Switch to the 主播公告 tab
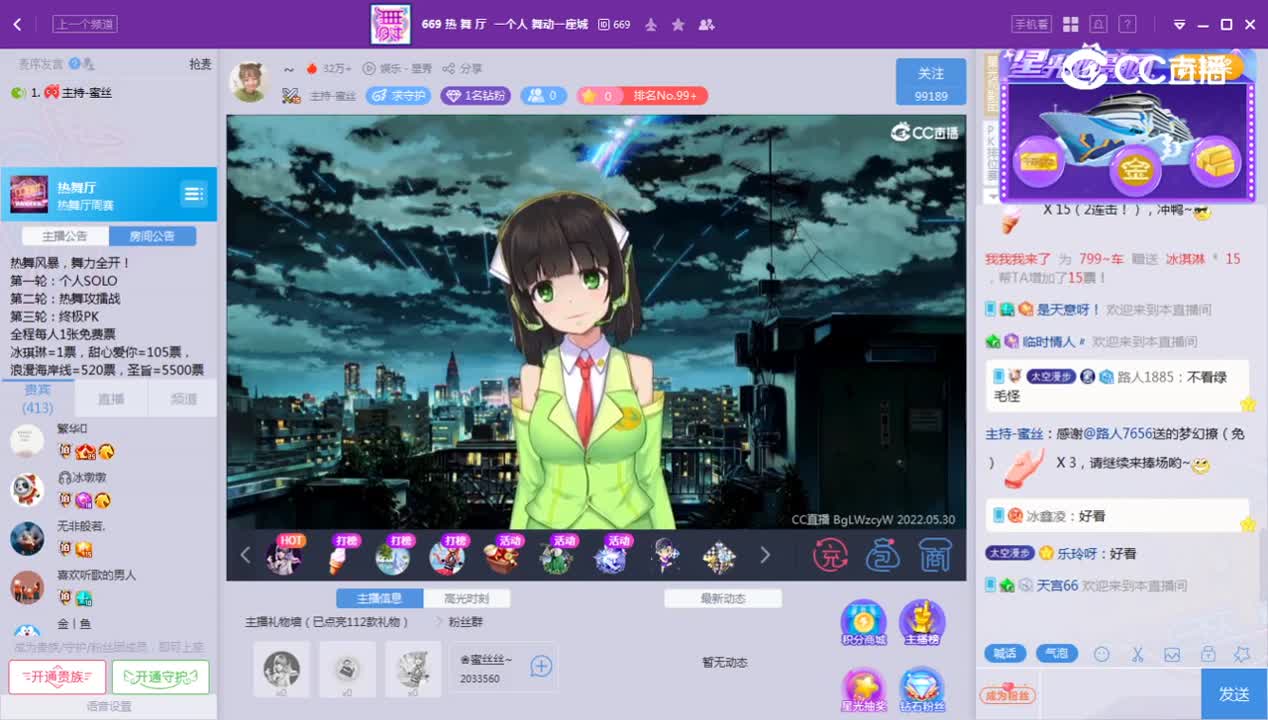This screenshot has height=720, width=1268. tap(64, 236)
